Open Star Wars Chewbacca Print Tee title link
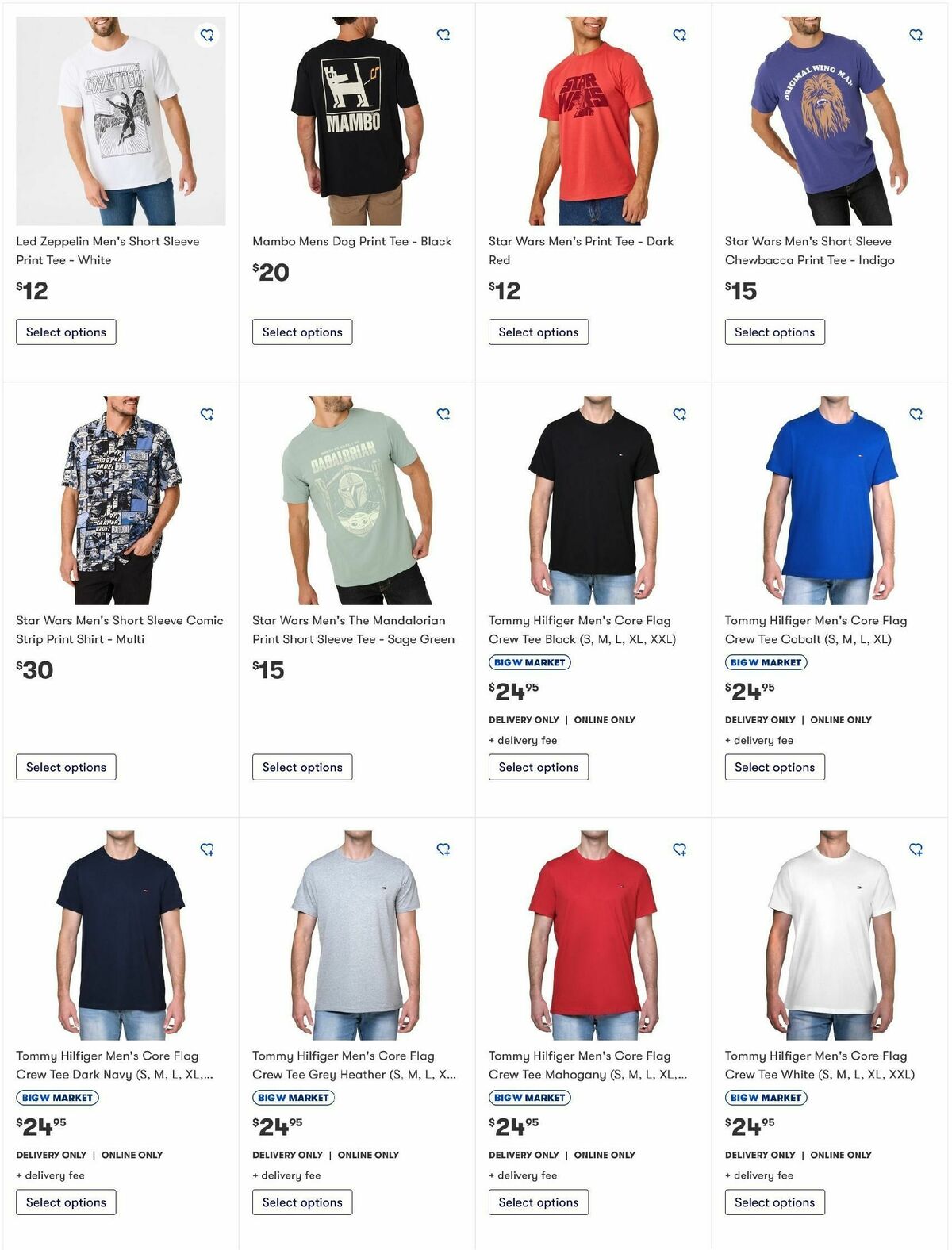The image size is (952, 1250). [x=809, y=251]
